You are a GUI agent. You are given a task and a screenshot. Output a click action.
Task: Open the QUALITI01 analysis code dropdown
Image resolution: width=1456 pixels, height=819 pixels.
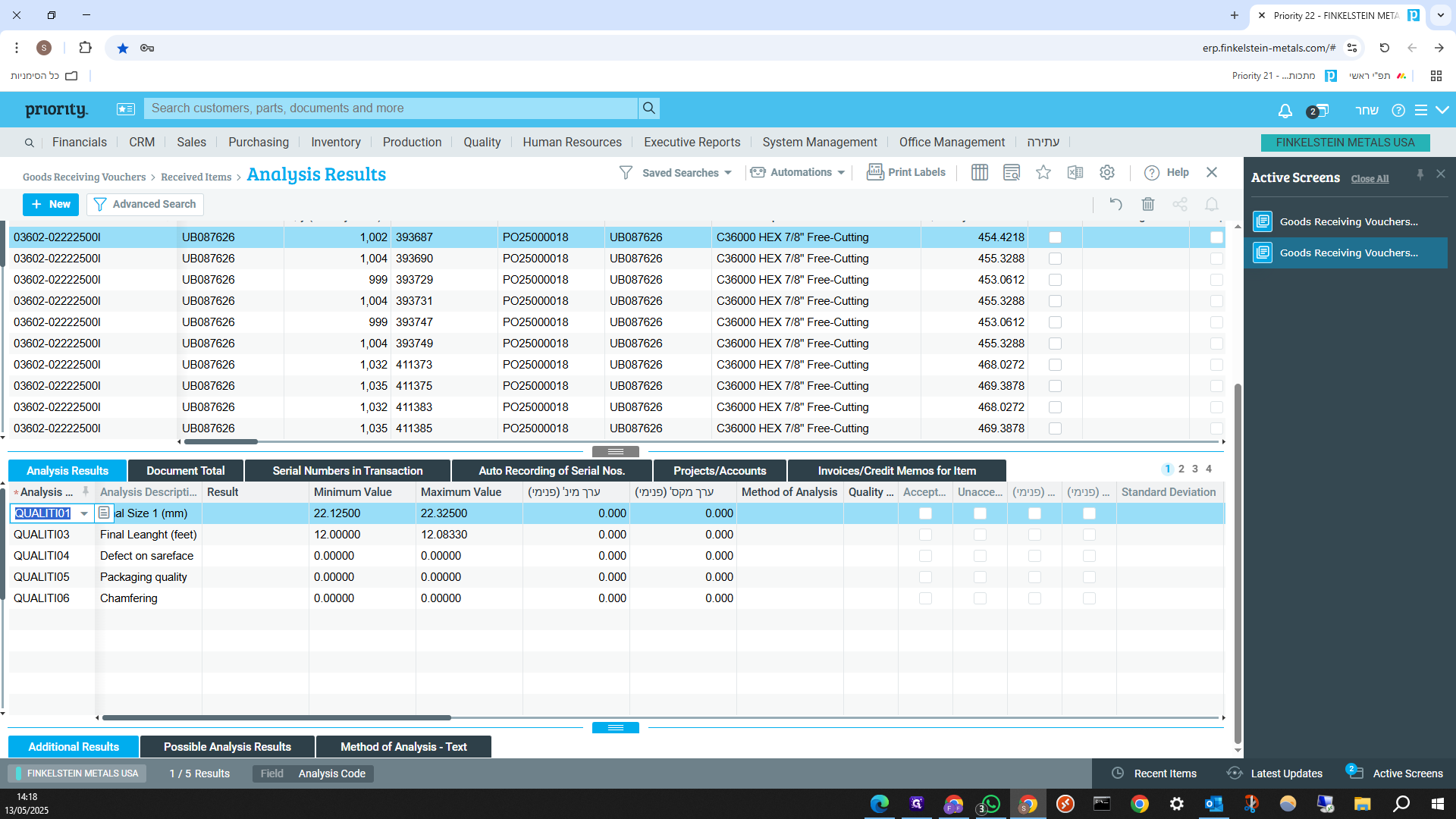click(x=84, y=513)
